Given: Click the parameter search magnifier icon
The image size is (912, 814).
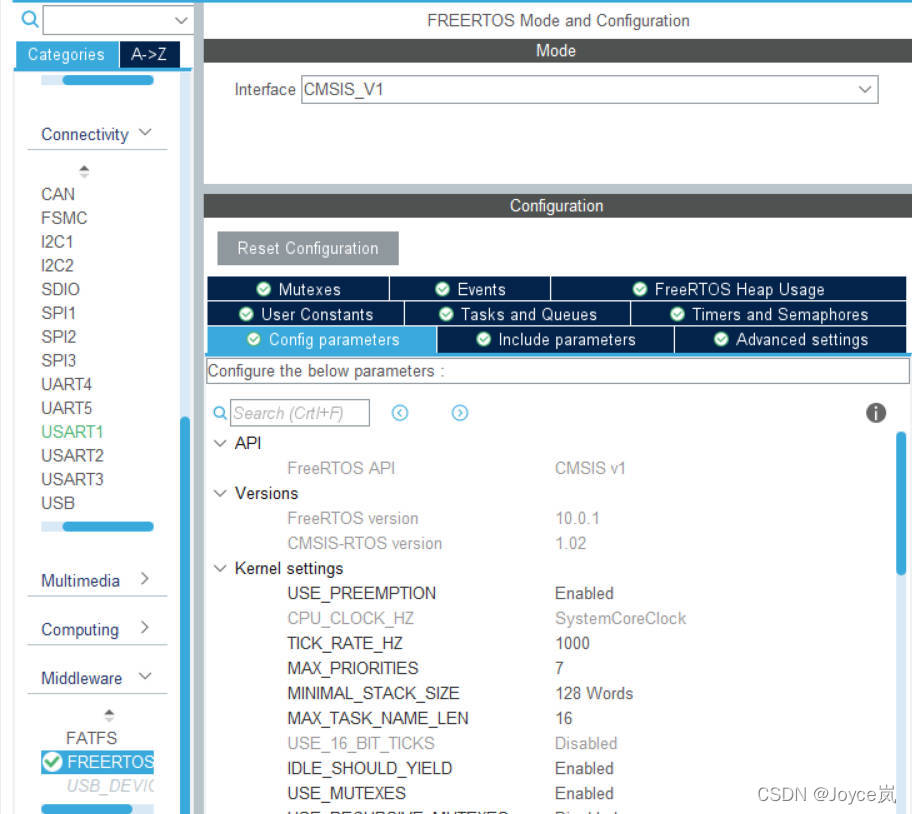Looking at the screenshot, I should [x=220, y=413].
